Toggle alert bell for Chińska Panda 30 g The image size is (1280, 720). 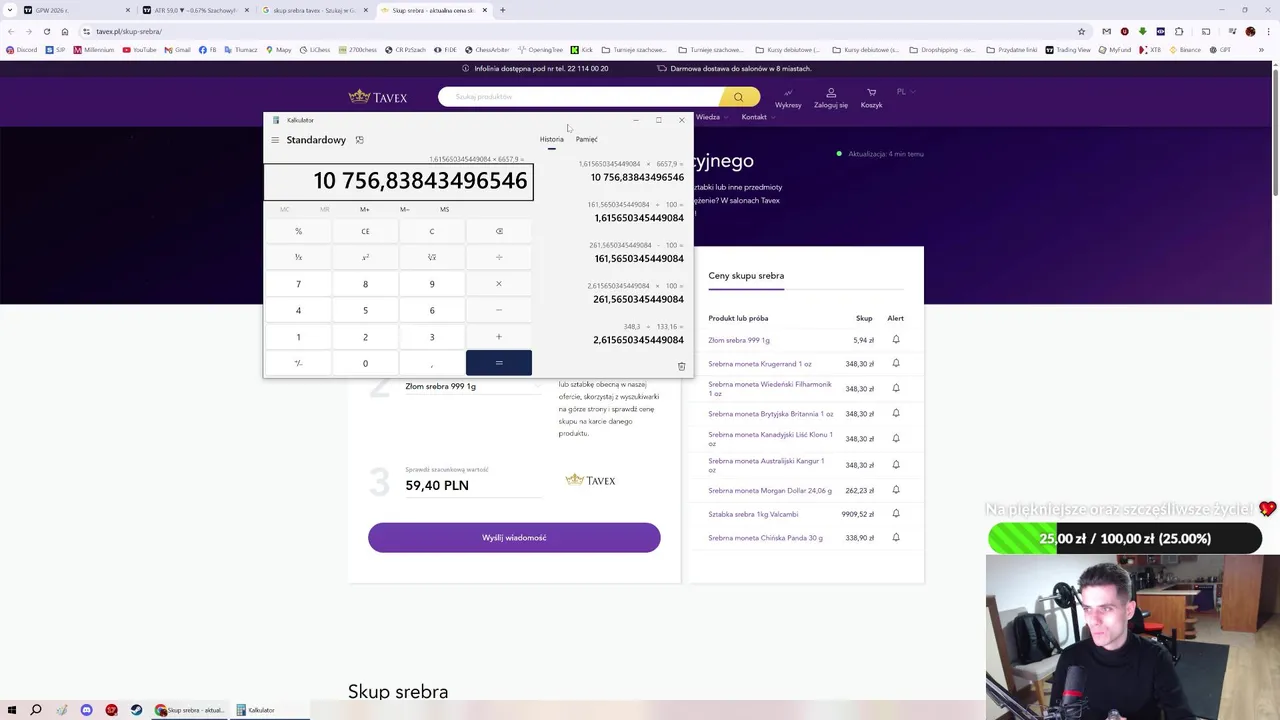tap(896, 537)
